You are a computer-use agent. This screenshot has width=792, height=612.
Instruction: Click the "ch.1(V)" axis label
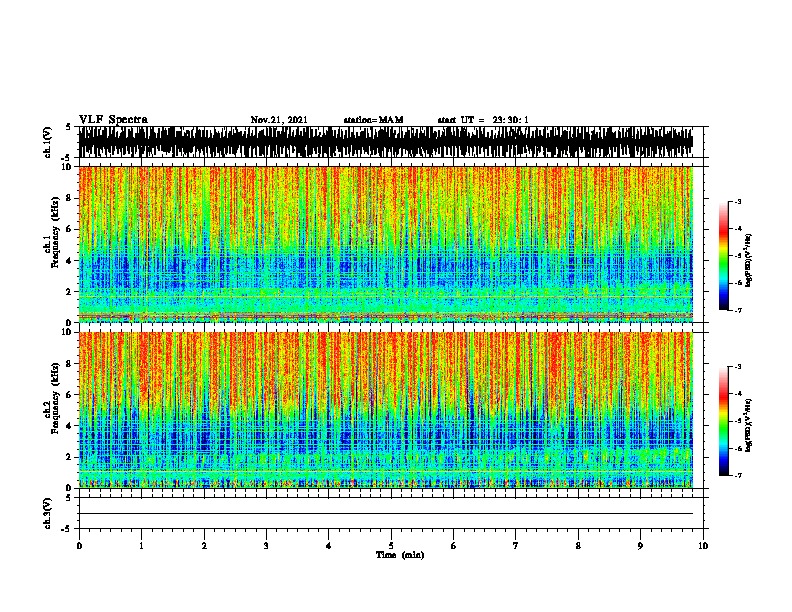[48, 142]
